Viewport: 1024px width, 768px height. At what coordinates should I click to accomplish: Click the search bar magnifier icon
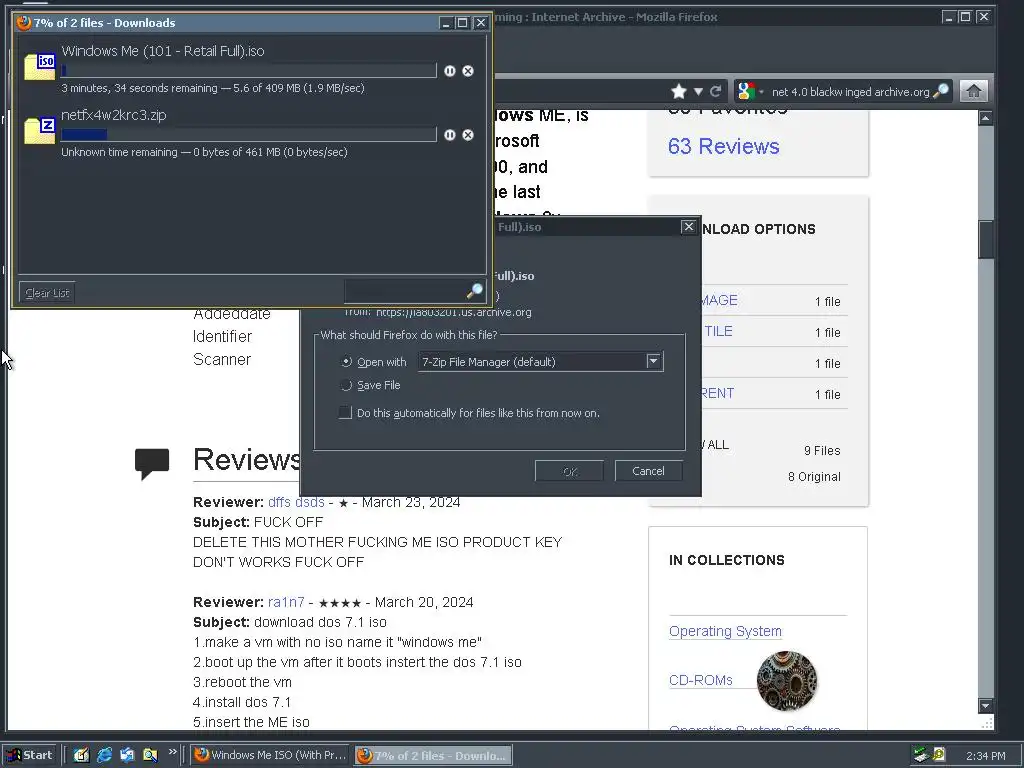pyautogui.click(x=941, y=91)
